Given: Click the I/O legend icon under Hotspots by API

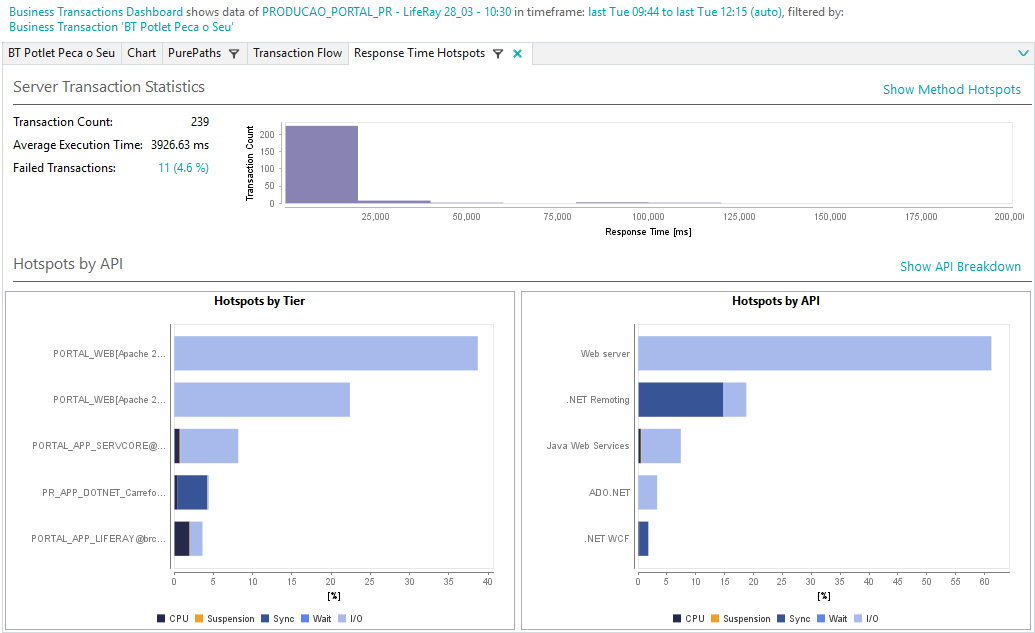Looking at the screenshot, I should [858, 619].
